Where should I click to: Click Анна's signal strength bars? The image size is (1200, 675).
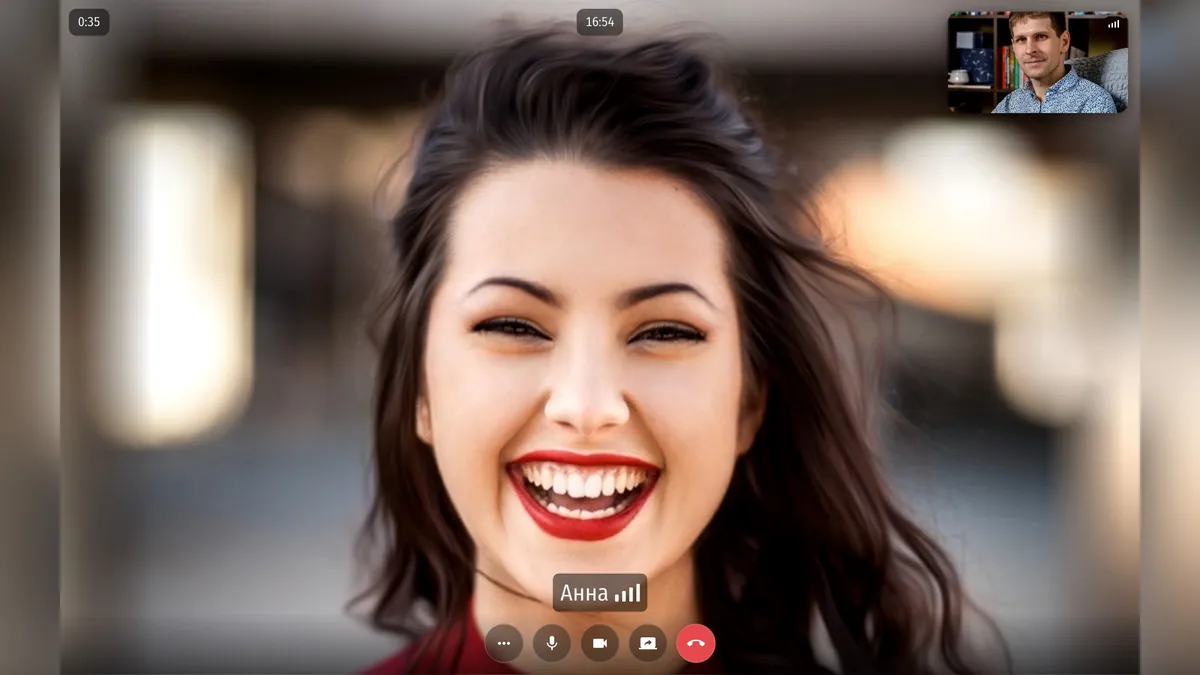(x=628, y=593)
